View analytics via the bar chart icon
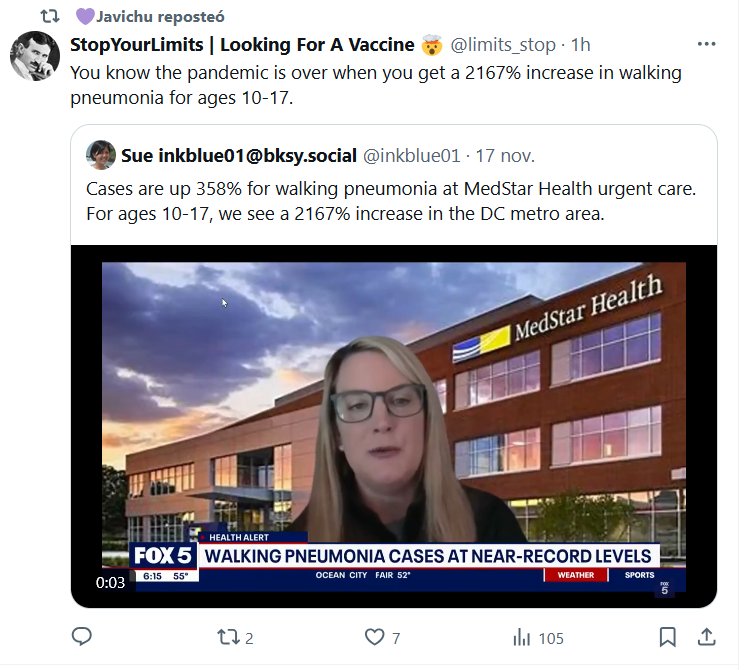 coord(521,637)
